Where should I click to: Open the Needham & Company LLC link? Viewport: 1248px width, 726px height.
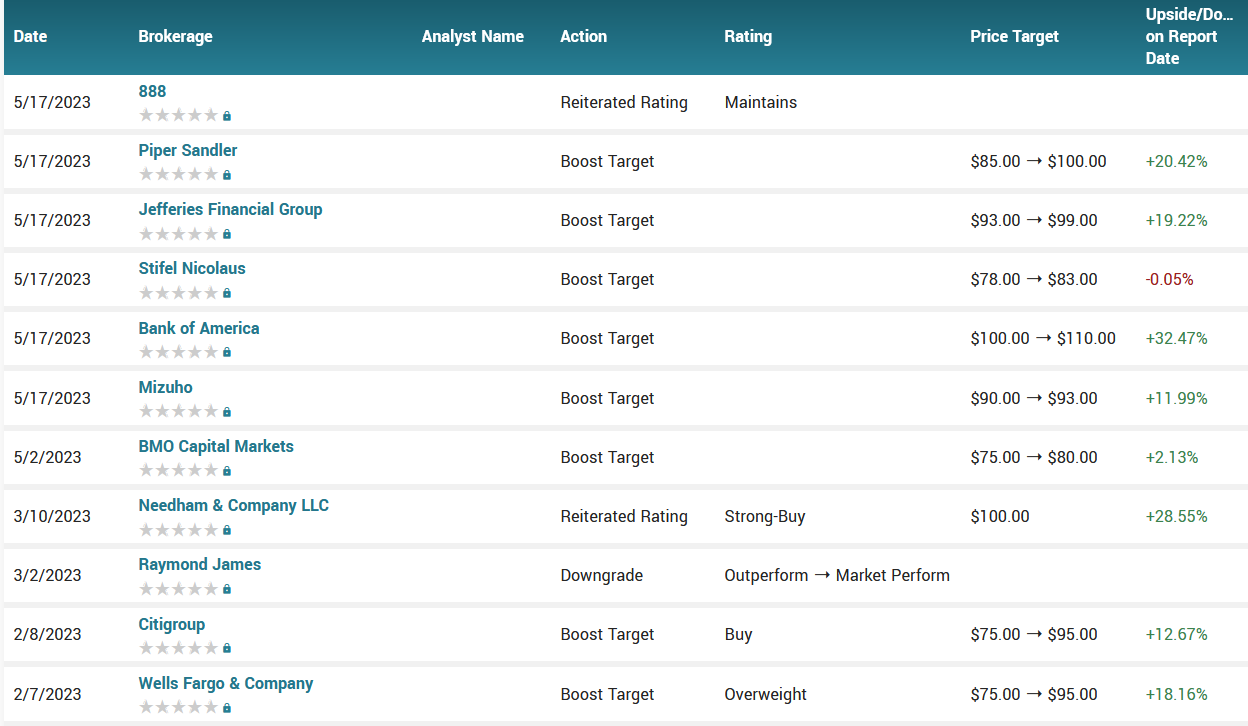(x=234, y=505)
